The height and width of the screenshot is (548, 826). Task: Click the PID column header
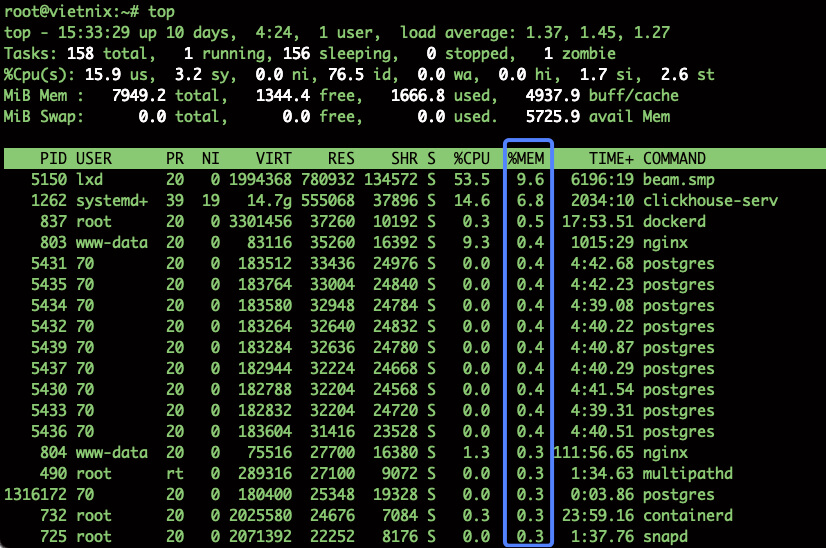tap(53, 158)
